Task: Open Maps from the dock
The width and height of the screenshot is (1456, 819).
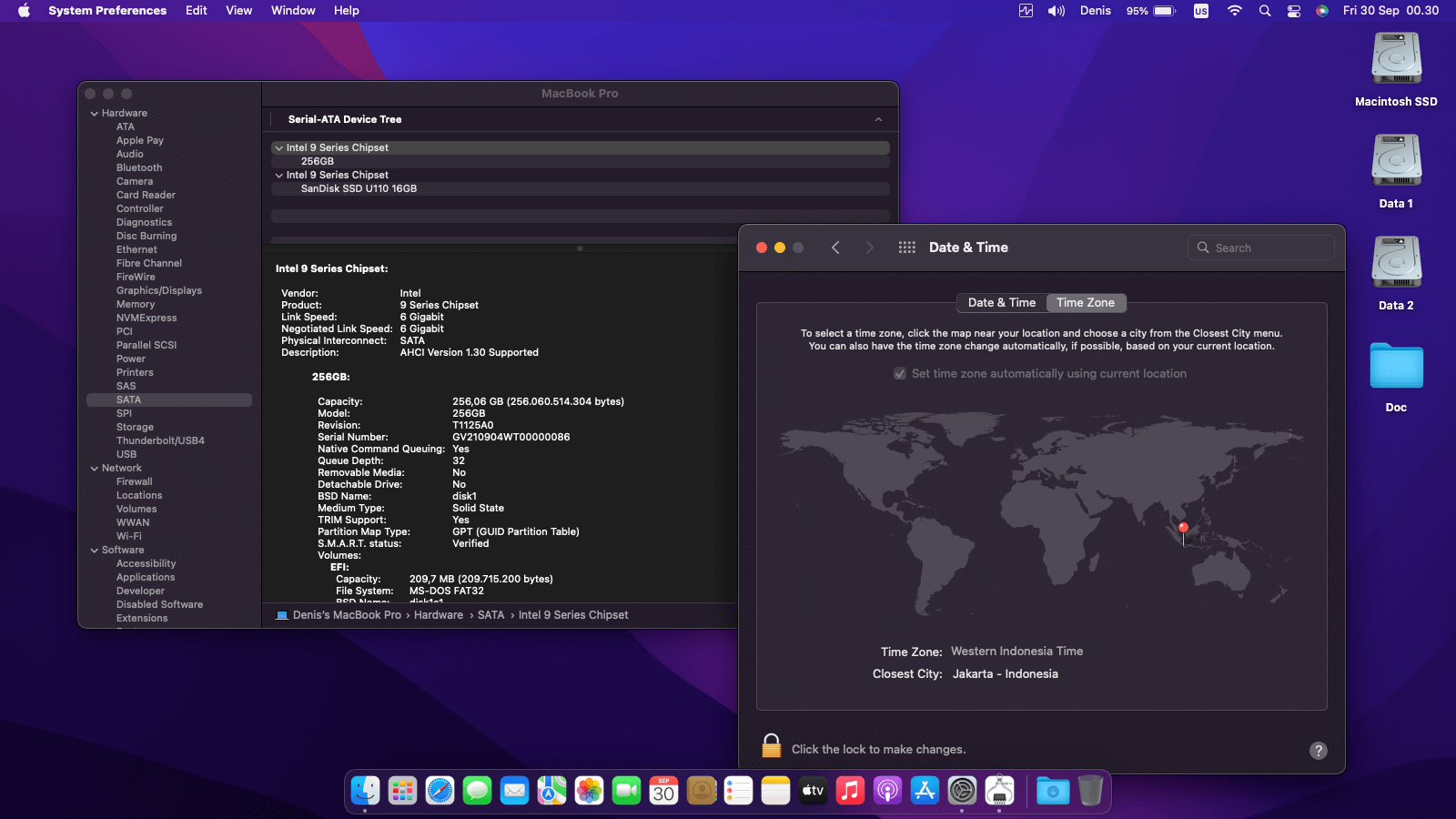Action: tap(551, 790)
